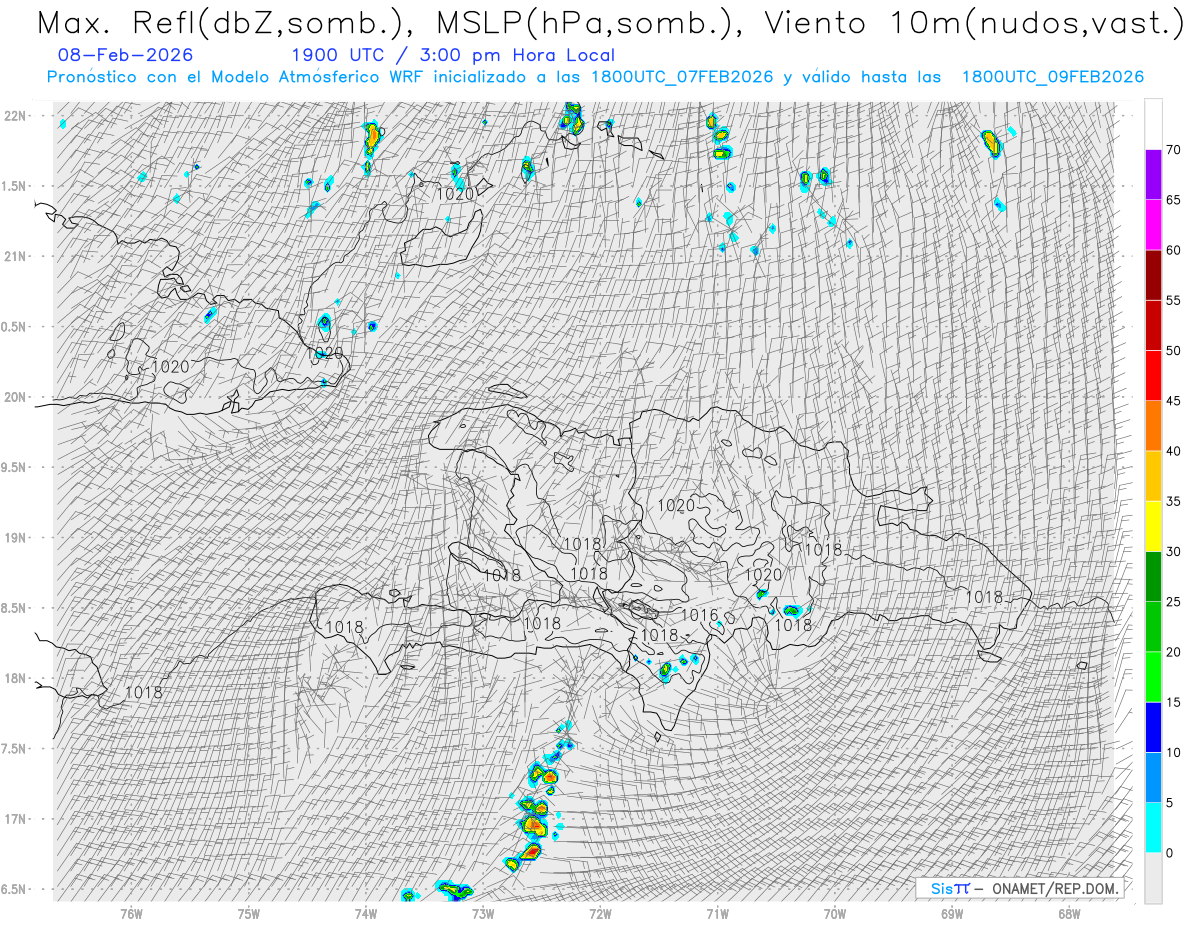
Task: Click the dark red 55–60 dBZ colorbar segment
Action: tap(1153, 275)
